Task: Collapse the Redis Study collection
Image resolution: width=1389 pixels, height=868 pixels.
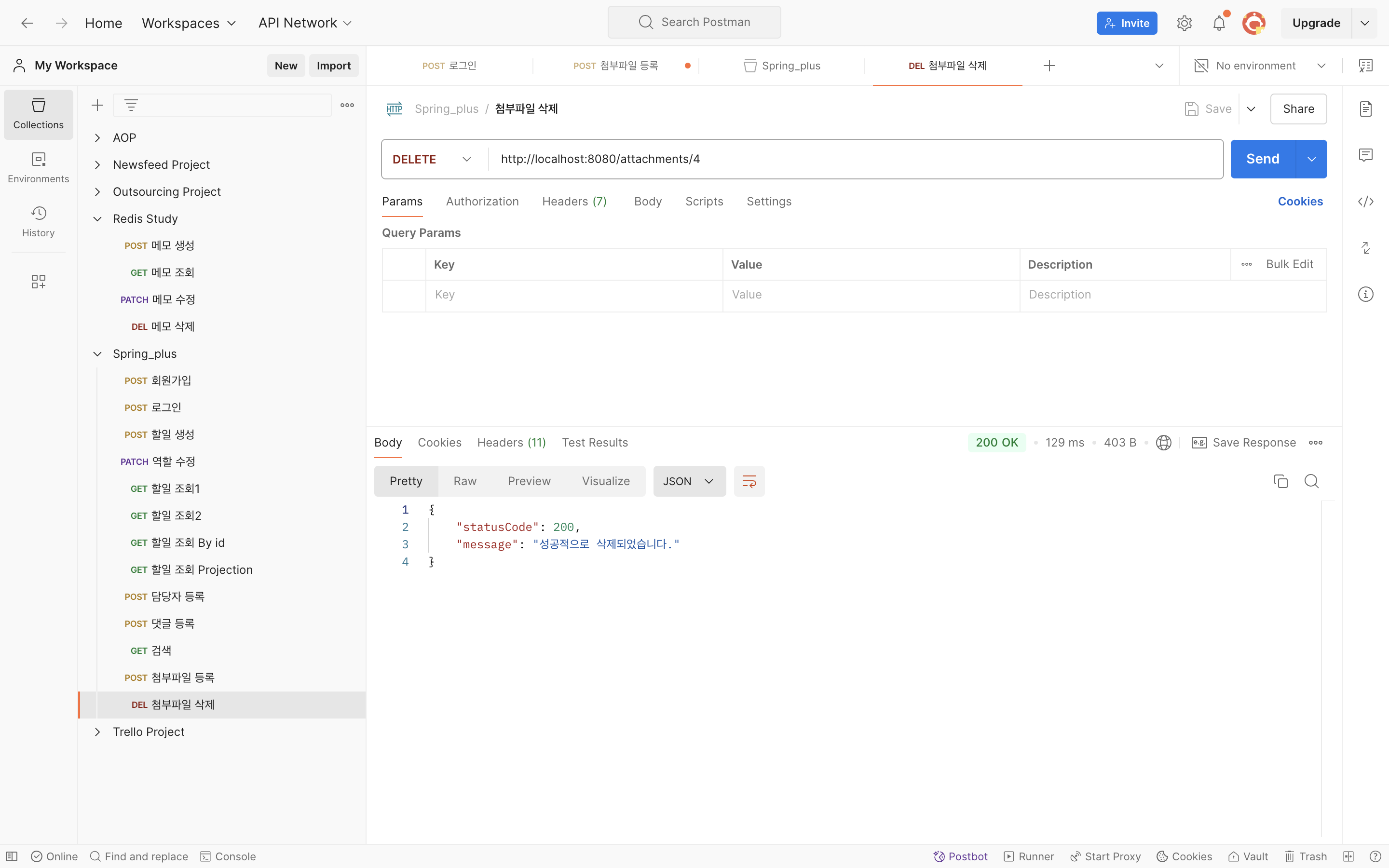Action: [x=97, y=219]
